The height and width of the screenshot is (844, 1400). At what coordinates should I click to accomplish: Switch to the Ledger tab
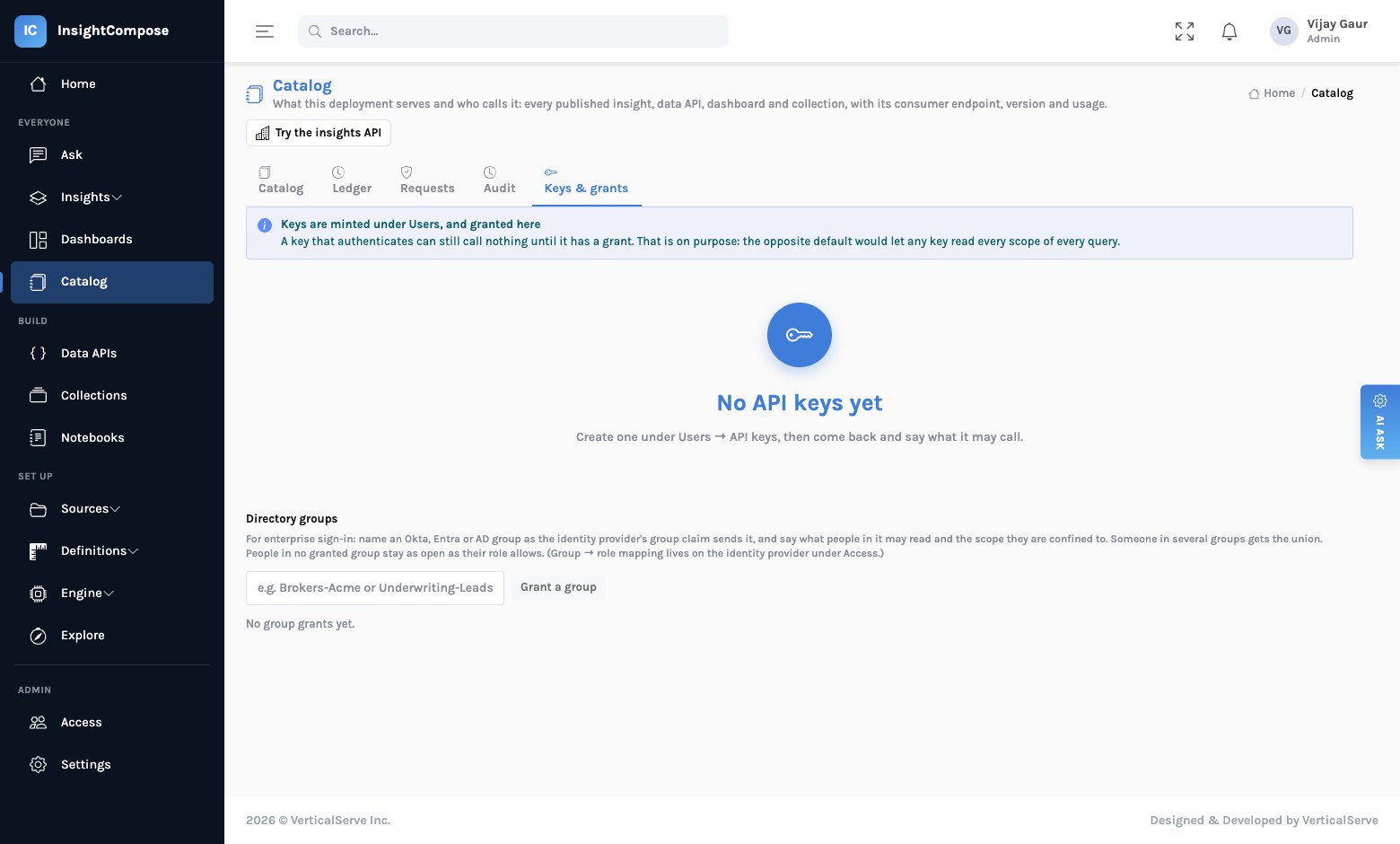click(x=352, y=180)
